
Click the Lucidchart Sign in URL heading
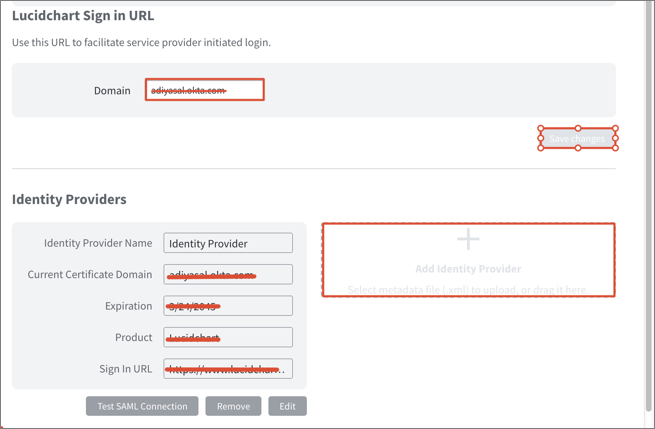[83, 16]
